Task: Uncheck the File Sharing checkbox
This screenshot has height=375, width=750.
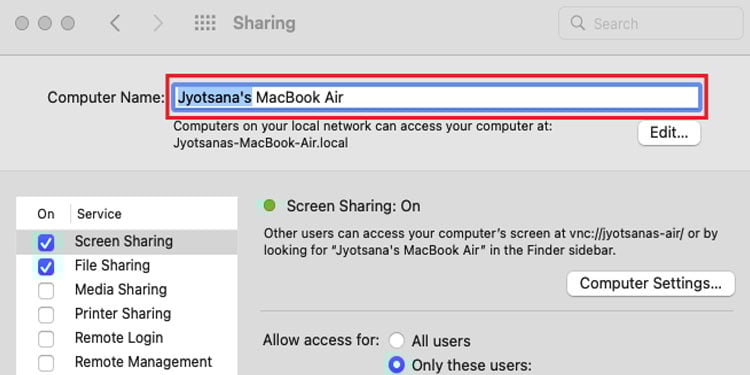Action: pos(46,266)
